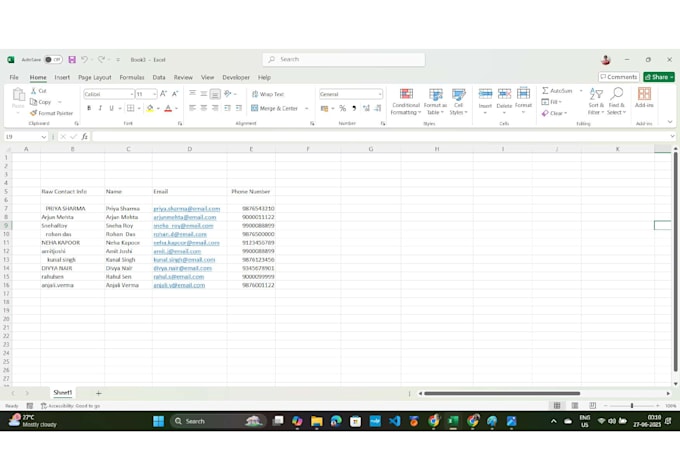680x459 pixels.
Task: Open the Formulas tab
Action: 132,77
